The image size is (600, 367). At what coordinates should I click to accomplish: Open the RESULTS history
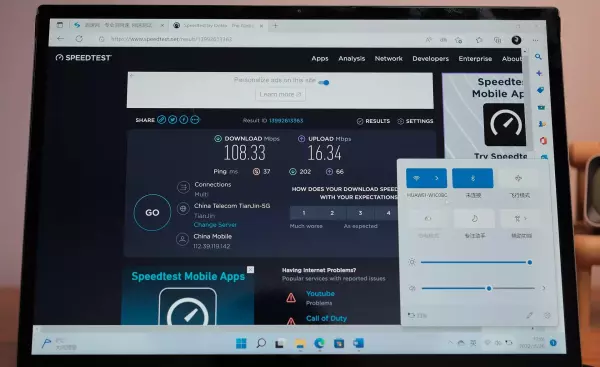373,121
